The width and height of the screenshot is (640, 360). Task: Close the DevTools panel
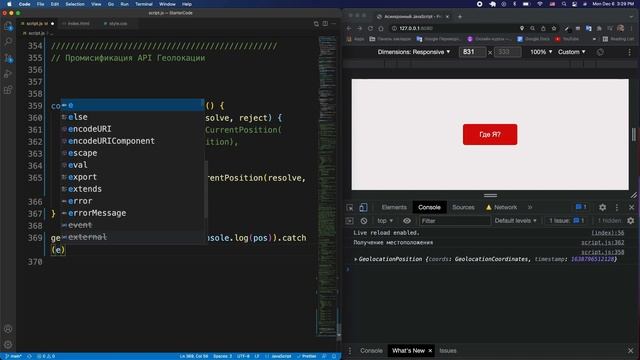[x=631, y=207]
